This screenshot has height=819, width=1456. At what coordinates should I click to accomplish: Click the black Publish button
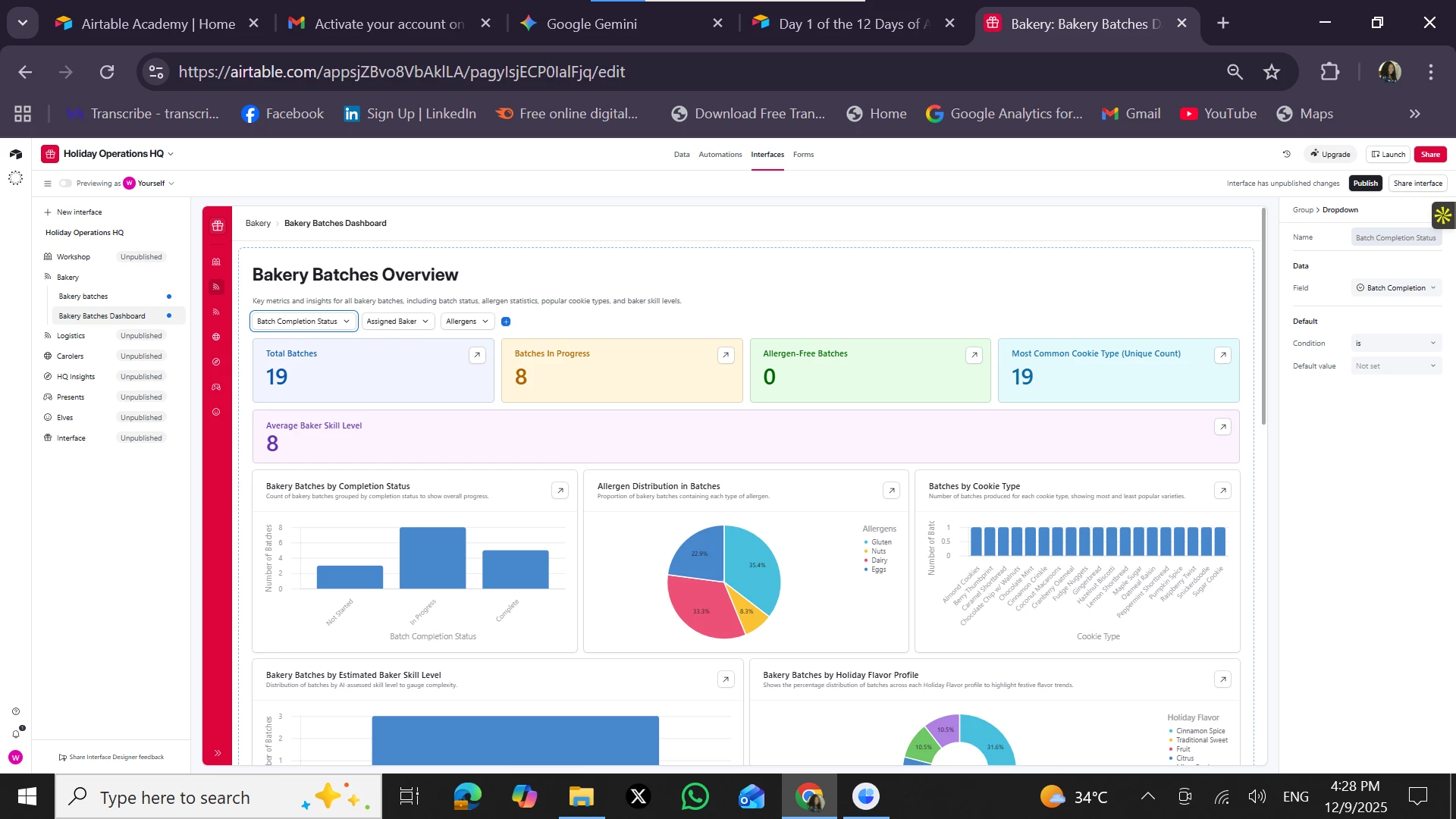[x=1365, y=184]
